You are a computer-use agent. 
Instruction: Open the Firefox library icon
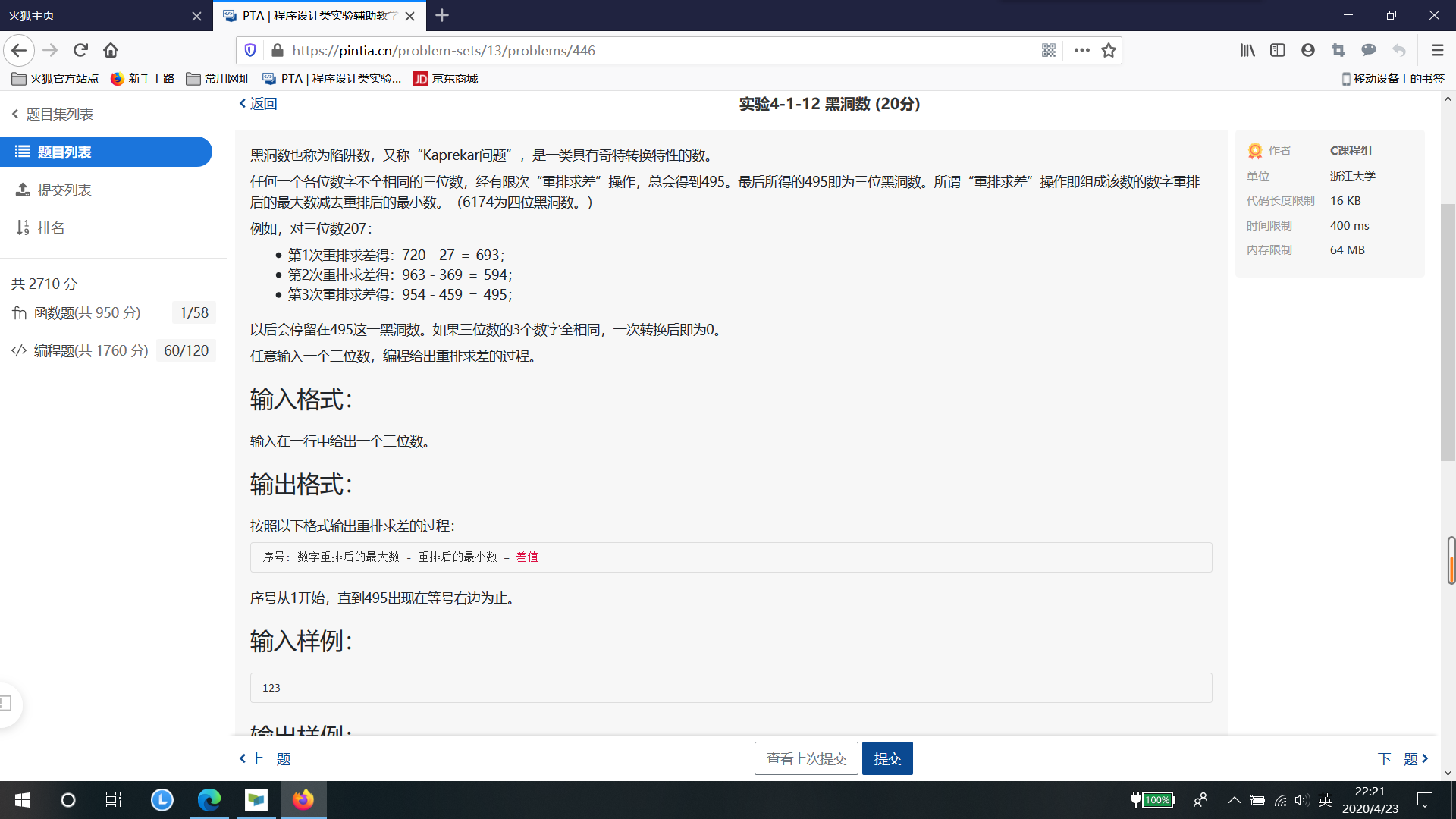[1247, 50]
